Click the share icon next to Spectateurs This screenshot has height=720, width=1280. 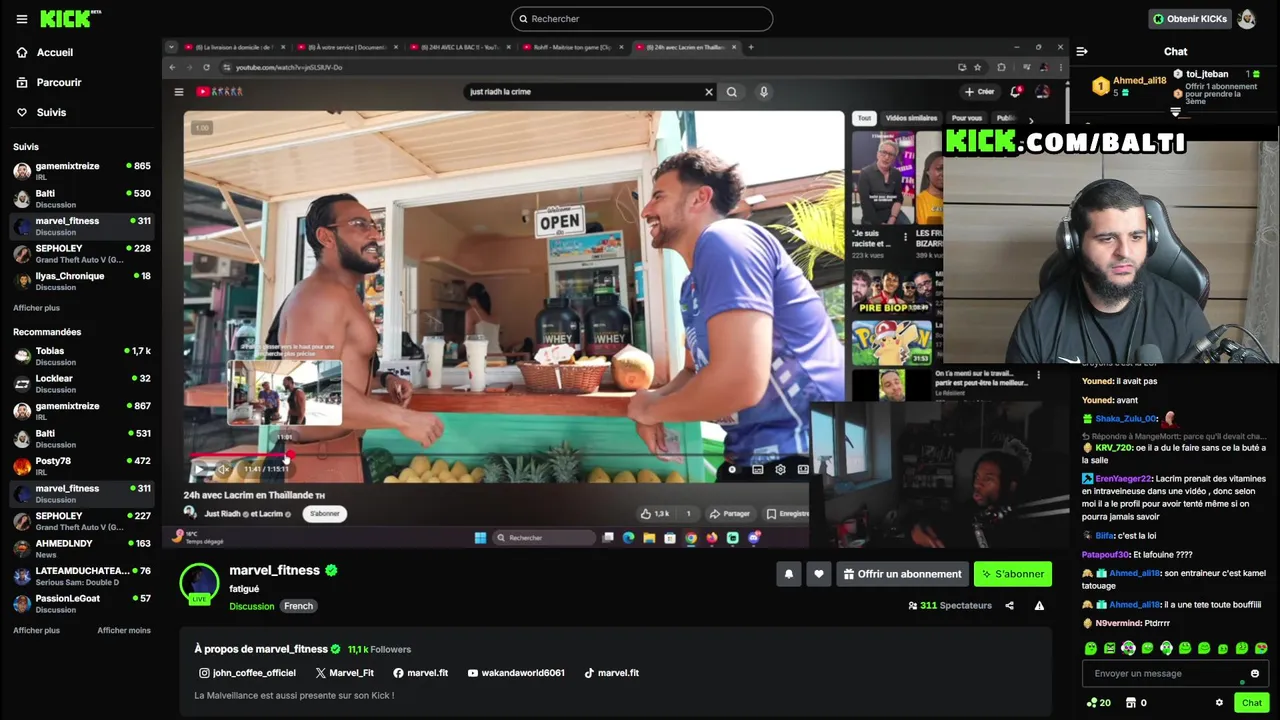(1009, 606)
